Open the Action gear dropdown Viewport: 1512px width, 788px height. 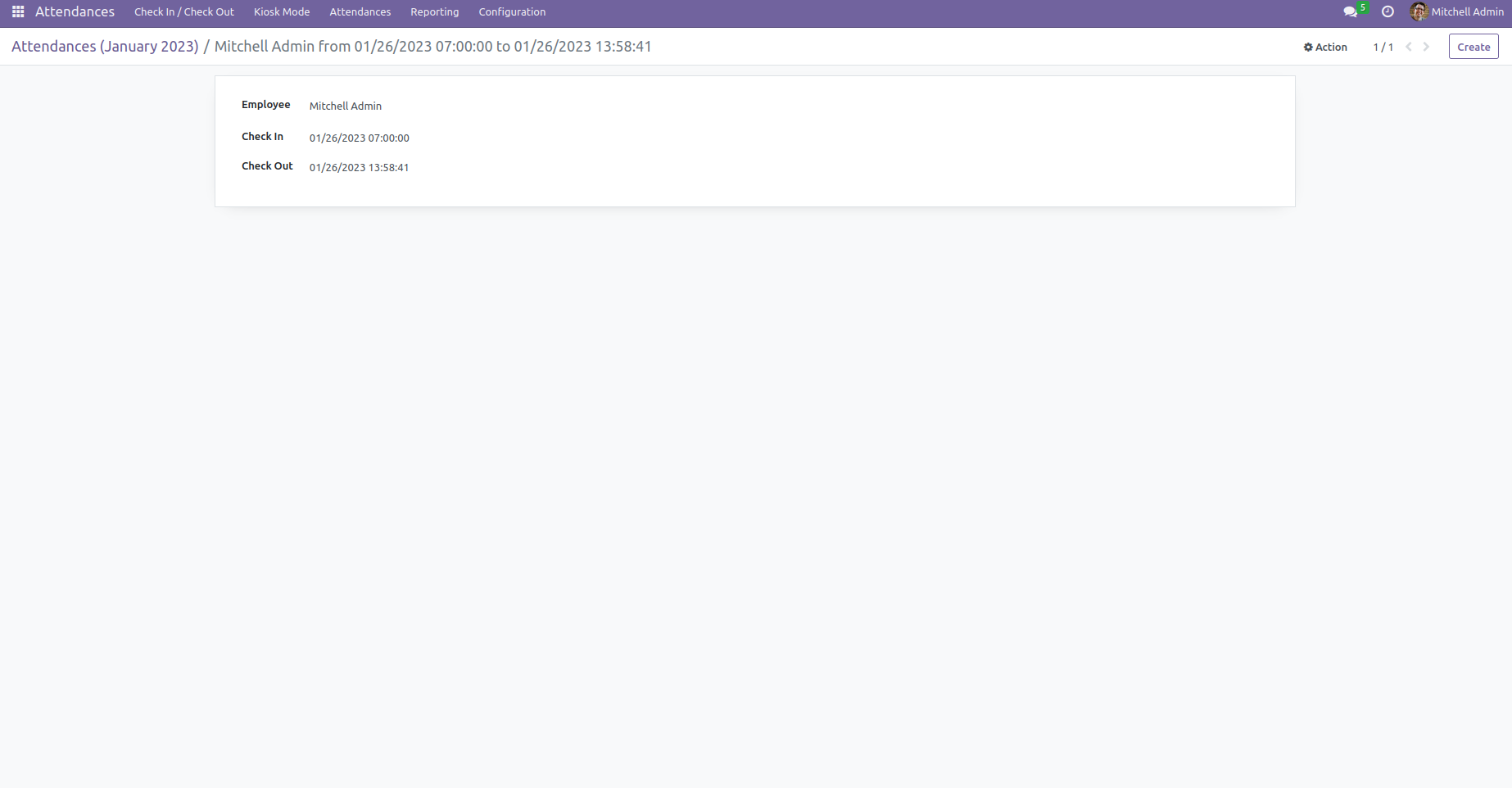pyautogui.click(x=1325, y=47)
